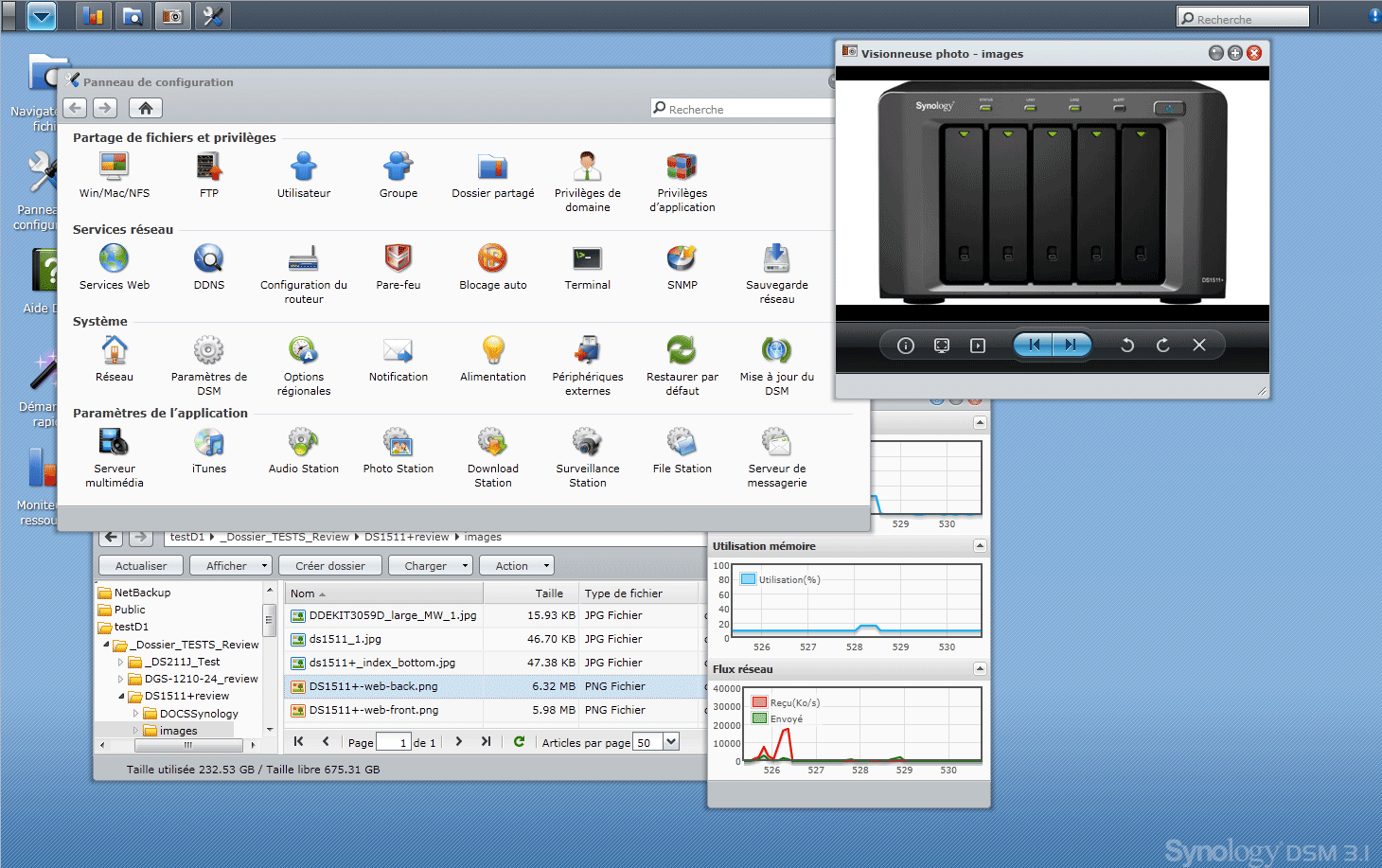Open Win/Mac/NFS settings

pos(114,168)
